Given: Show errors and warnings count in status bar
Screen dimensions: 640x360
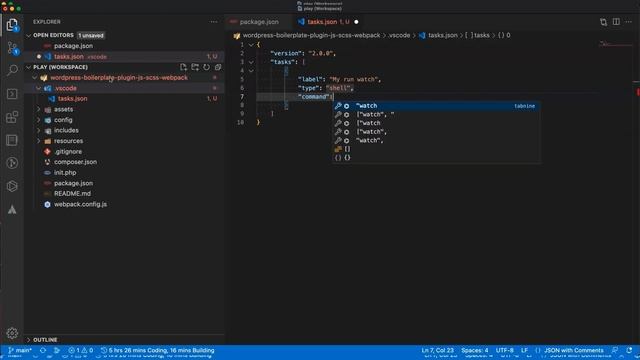Looking at the screenshot, I should pos(80,350).
